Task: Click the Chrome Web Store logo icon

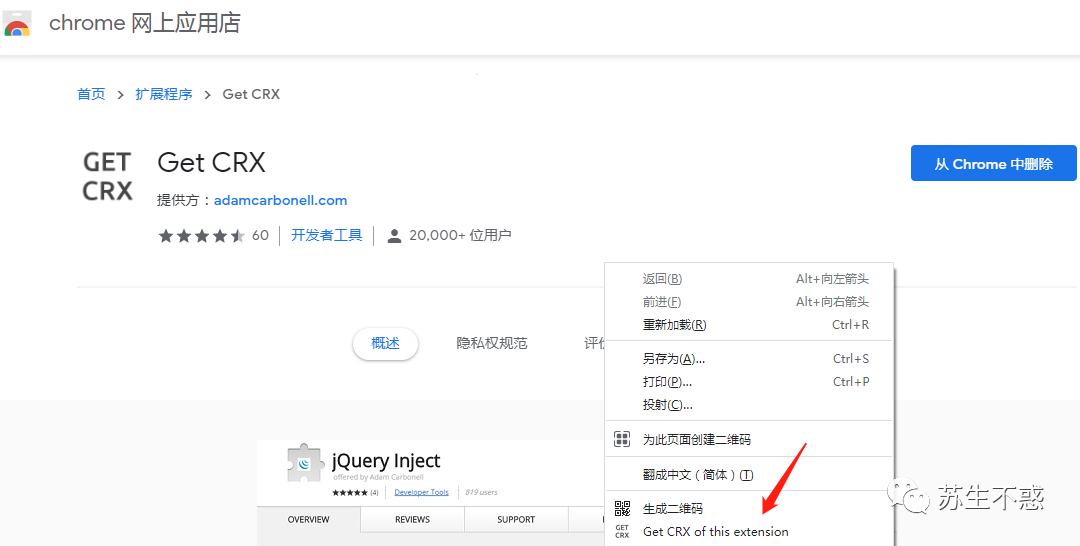Action: [x=17, y=24]
